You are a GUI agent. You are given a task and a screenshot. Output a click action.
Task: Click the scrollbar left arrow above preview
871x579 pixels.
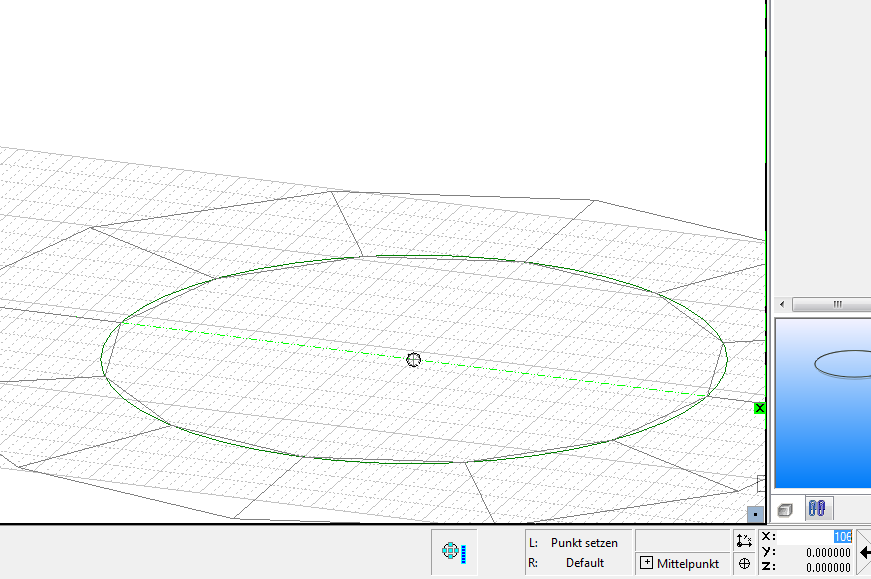[x=782, y=304]
